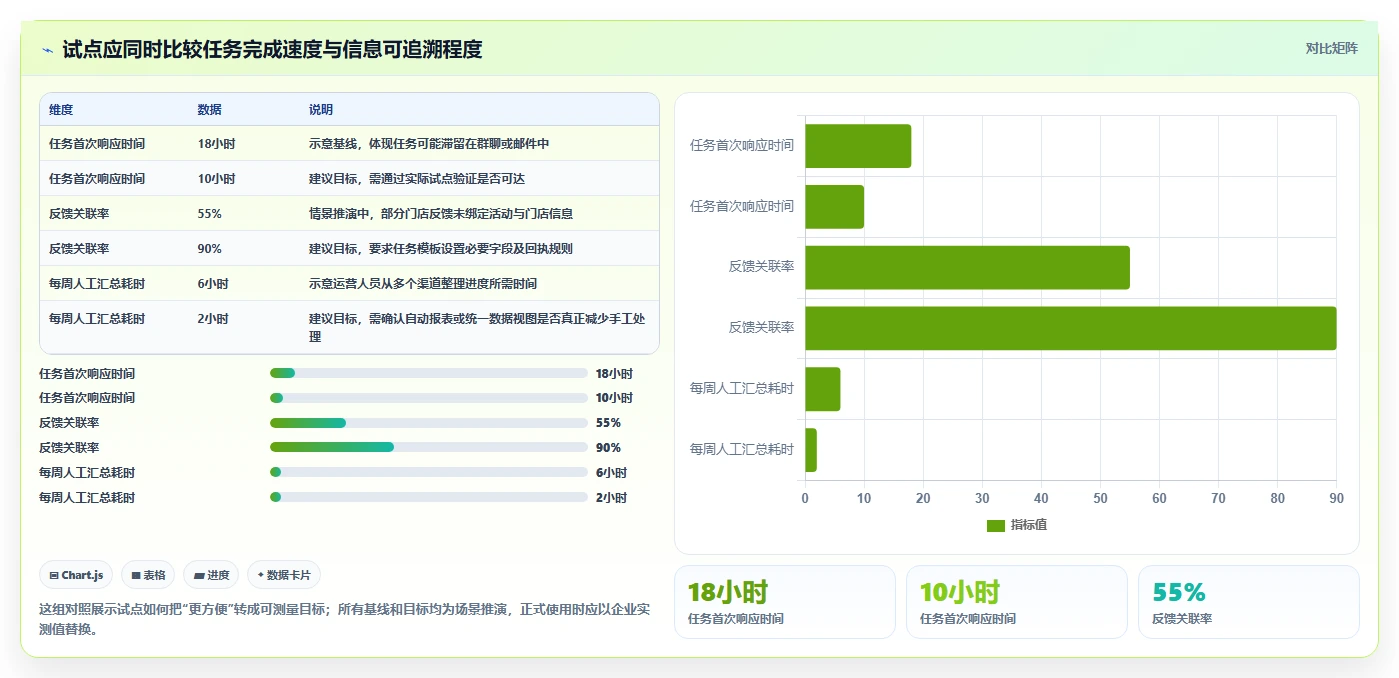Click the 维度 column header
1399x678 pixels.
[x=61, y=110]
